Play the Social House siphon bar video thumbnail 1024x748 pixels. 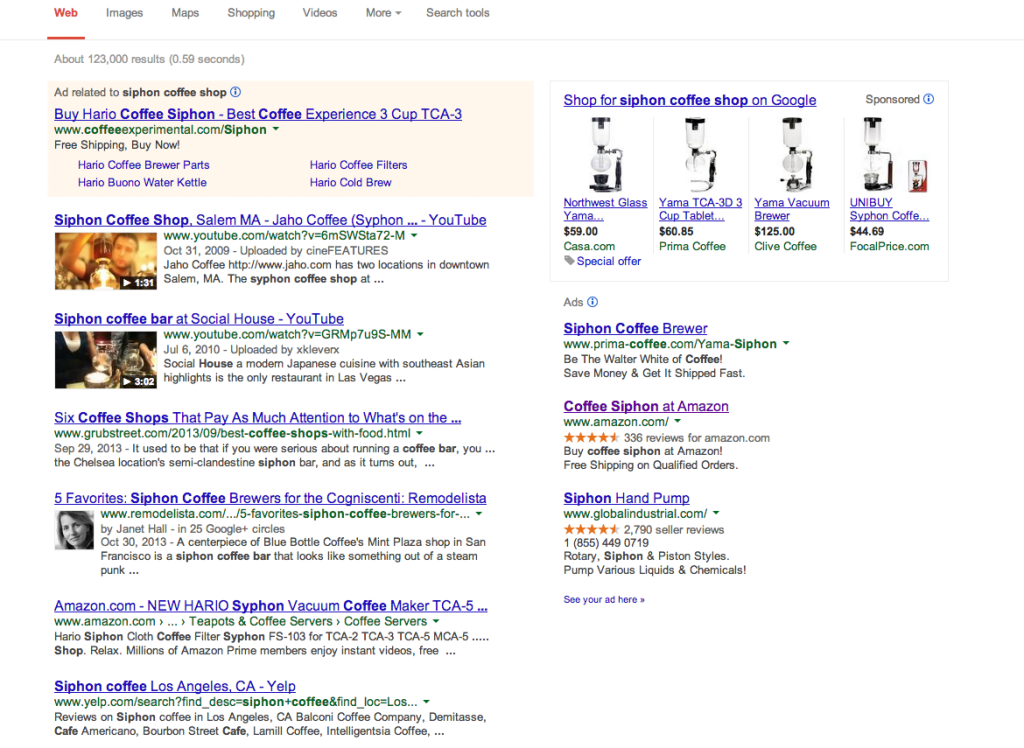(106, 360)
